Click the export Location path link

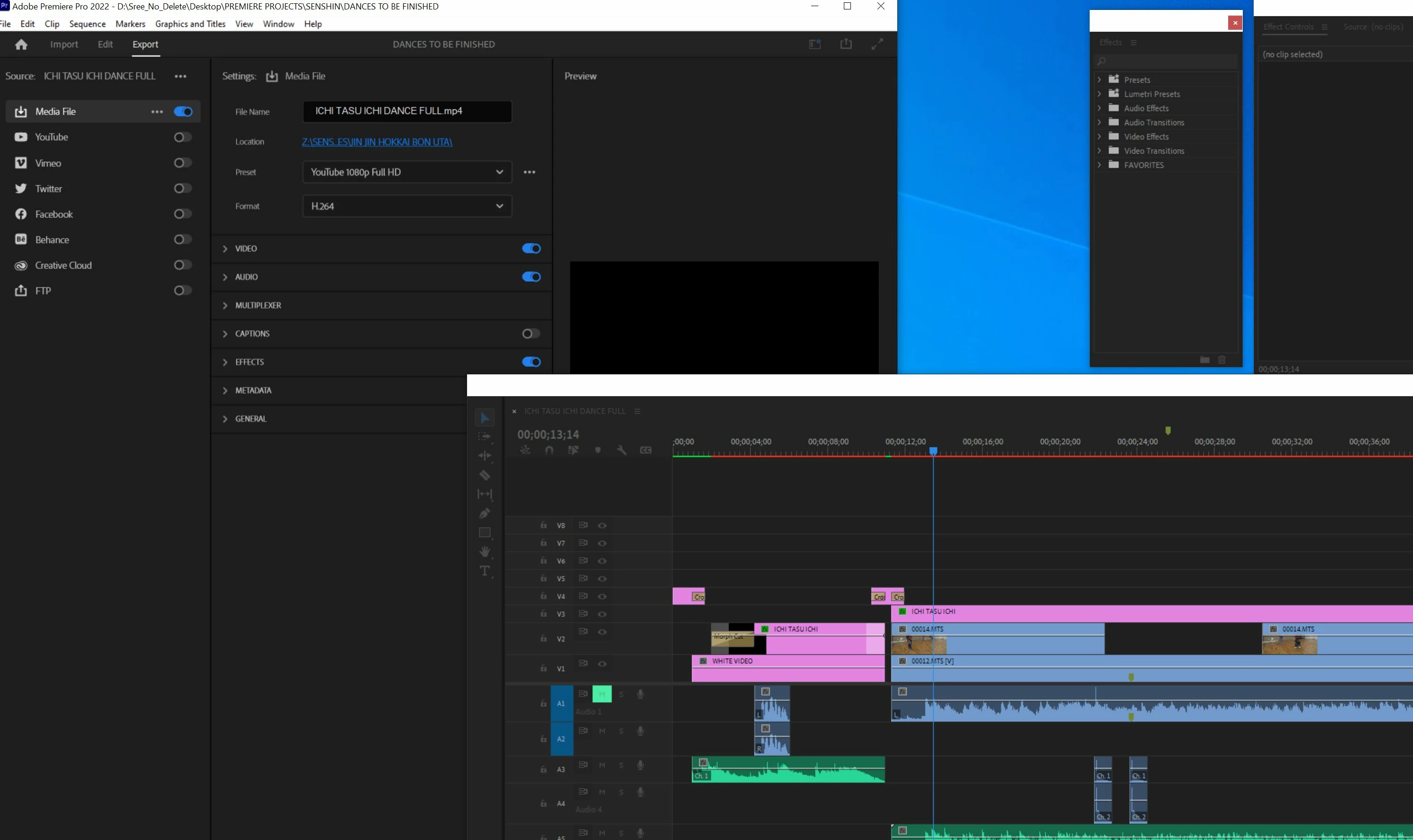pyautogui.click(x=377, y=142)
